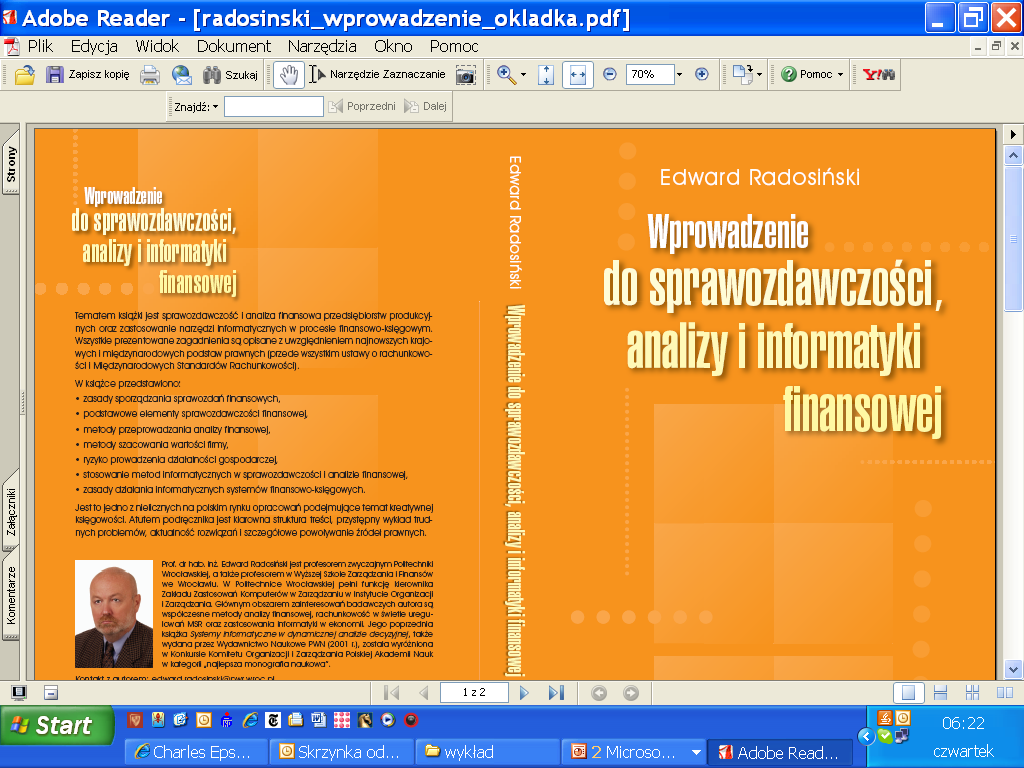
Task: Activate Narzędzie Zaznaczanie selection tool
Action: [x=377, y=74]
